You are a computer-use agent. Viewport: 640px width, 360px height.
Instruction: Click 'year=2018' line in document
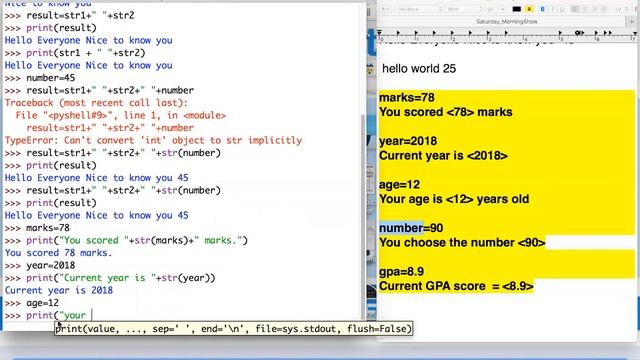[x=408, y=141]
